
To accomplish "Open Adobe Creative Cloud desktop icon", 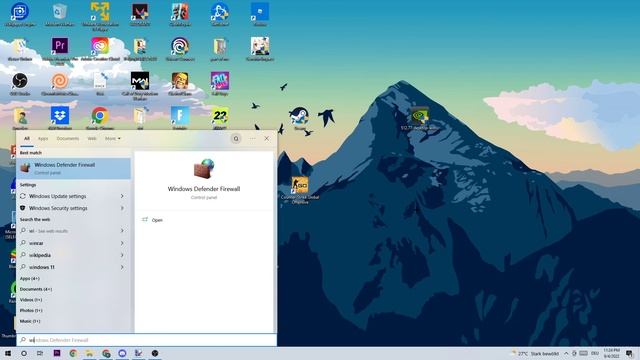I will (x=100, y=47).
